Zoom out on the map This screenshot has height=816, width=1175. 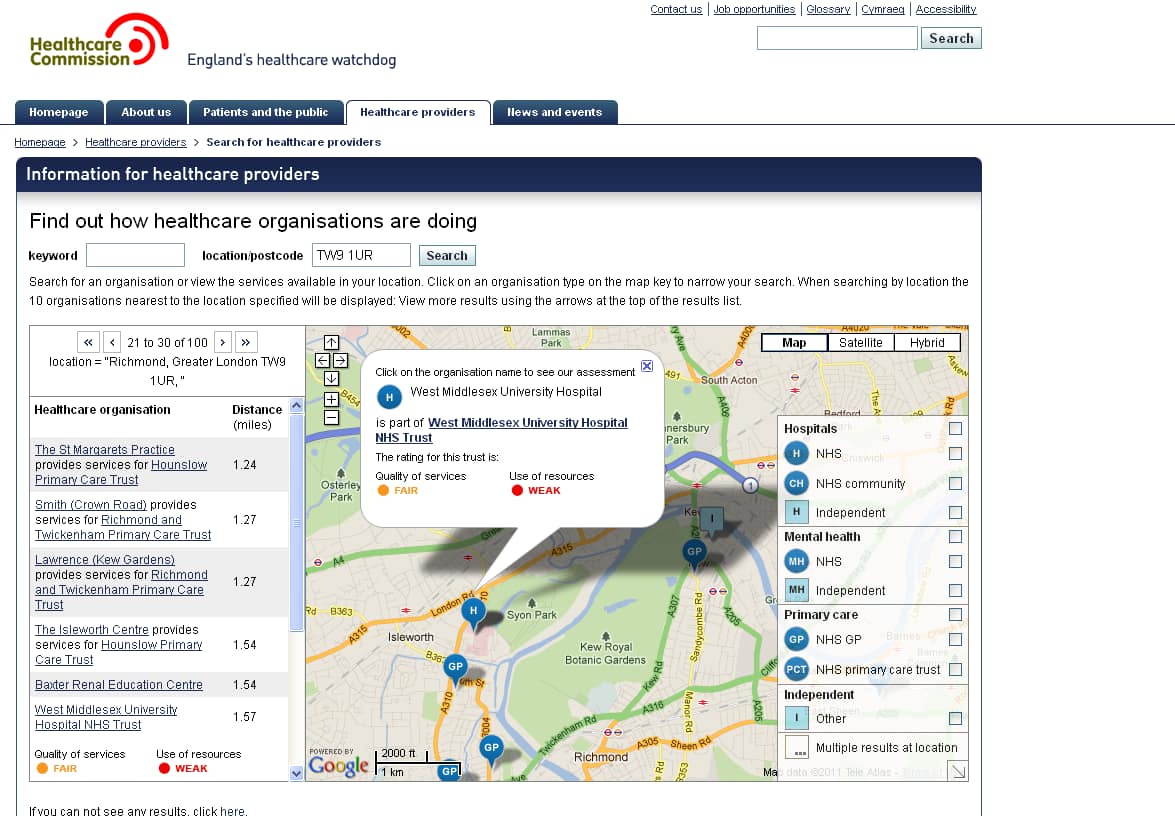click(x=331, y=417)
